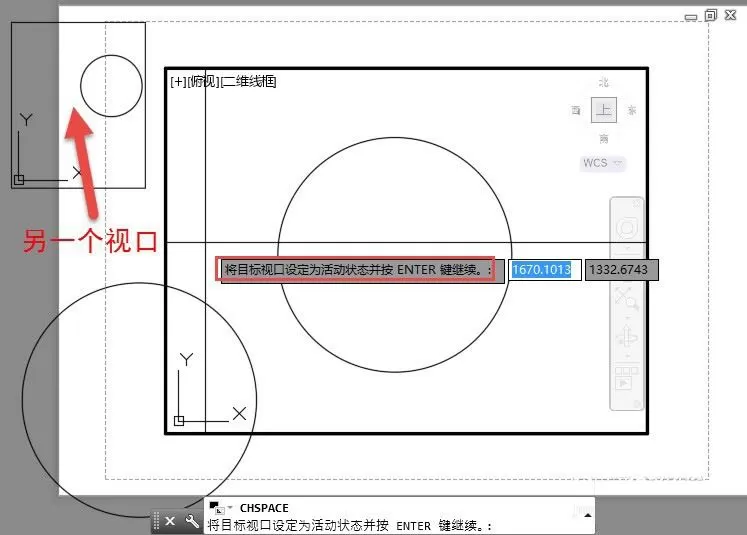Click the ViewCube east direction 东
This screenshot has width=747, height=535.
[x=632, y=111]
